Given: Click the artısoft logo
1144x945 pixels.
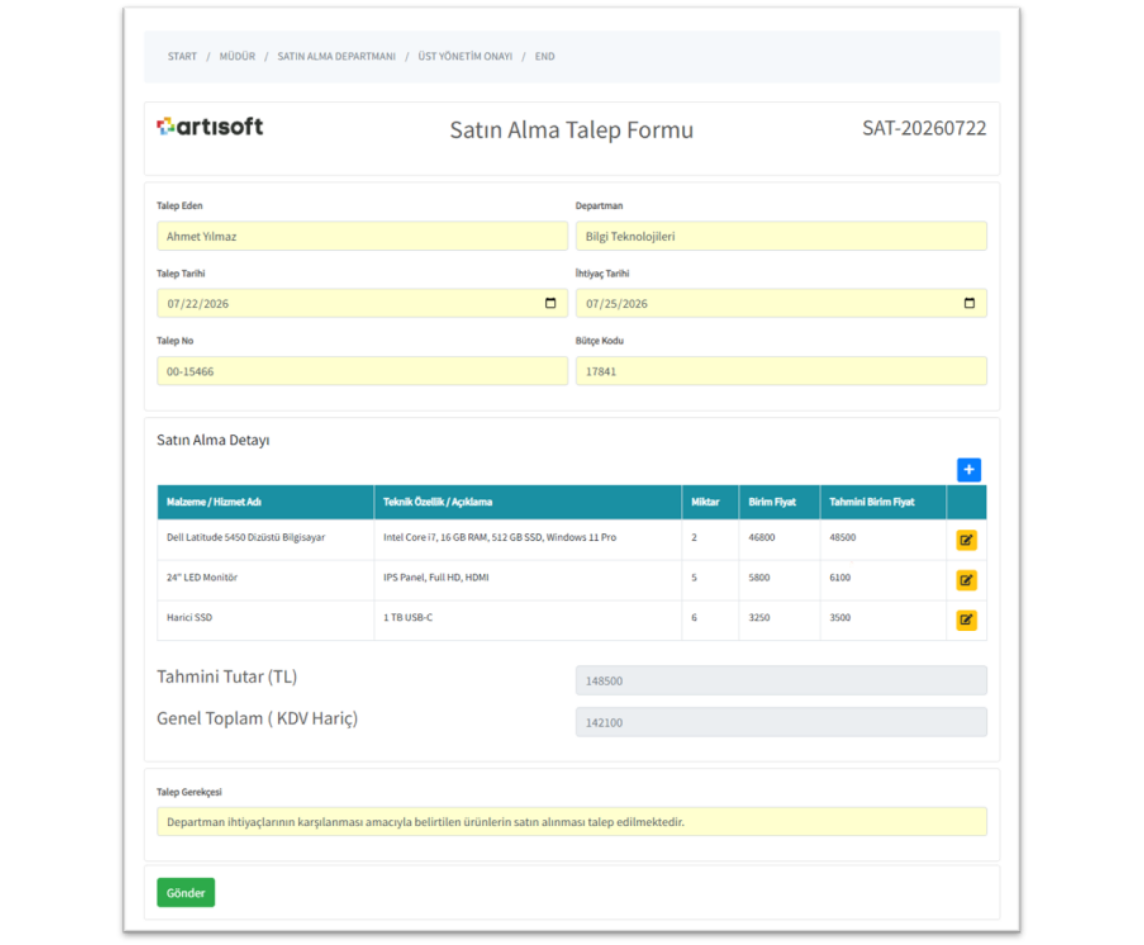Looking at the screenshot, I should point(210,127).
